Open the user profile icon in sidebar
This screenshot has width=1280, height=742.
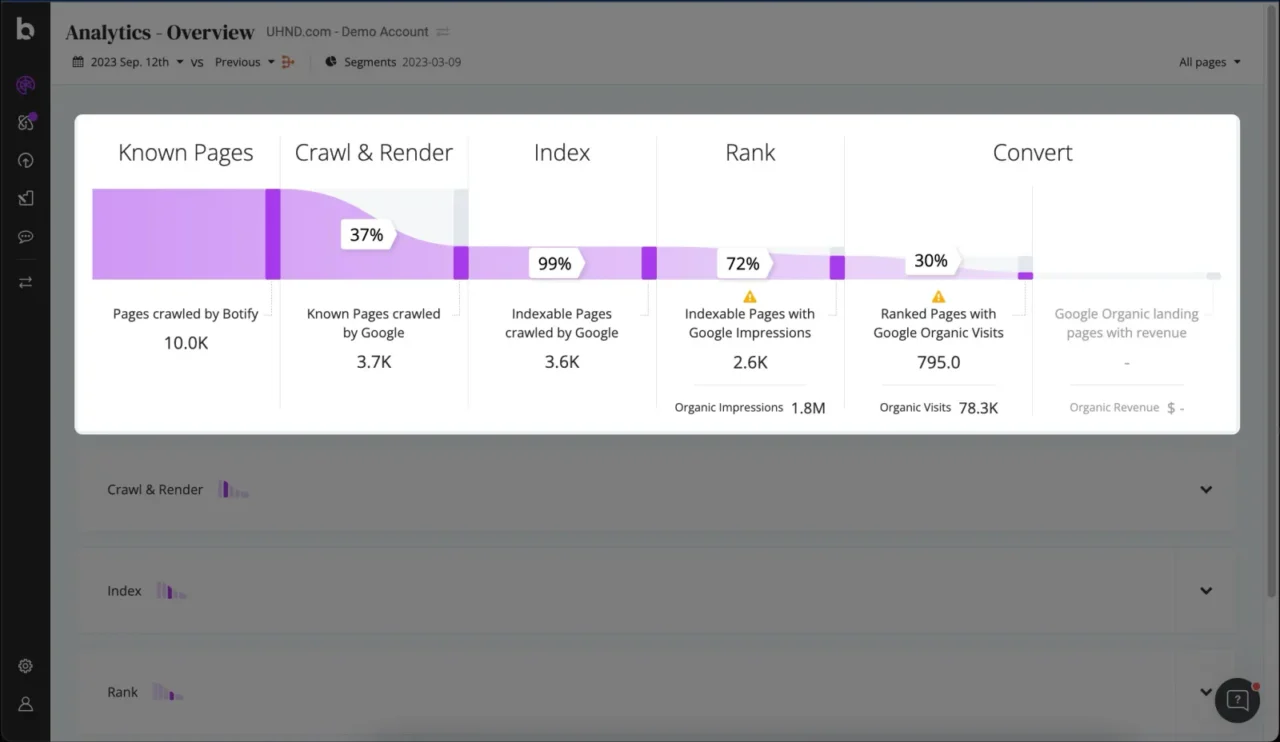tap(25, 704)
